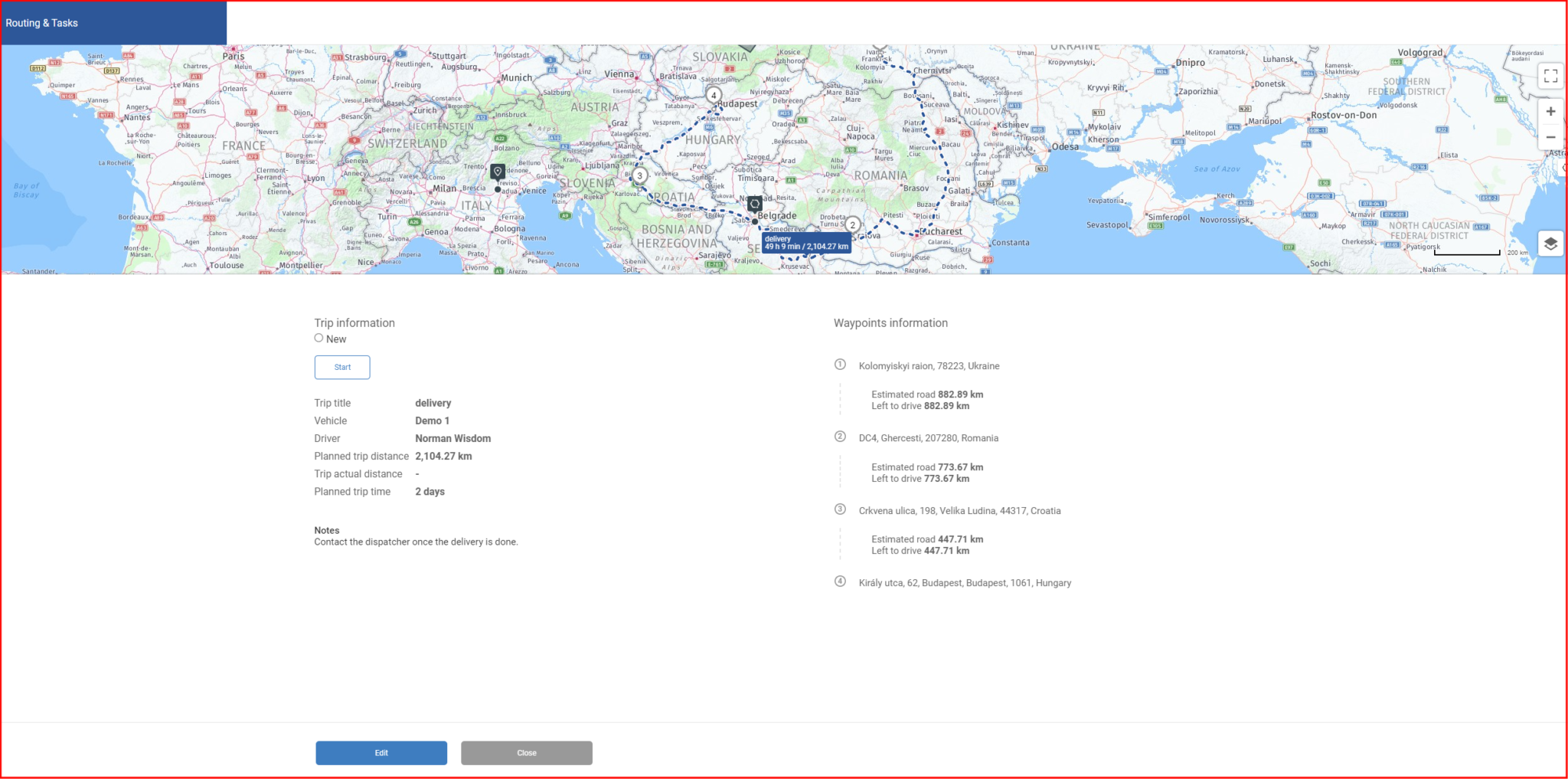Click Estimated road 447.71 km text
The height and width of the screenshot is (779, 1568).
927,539
